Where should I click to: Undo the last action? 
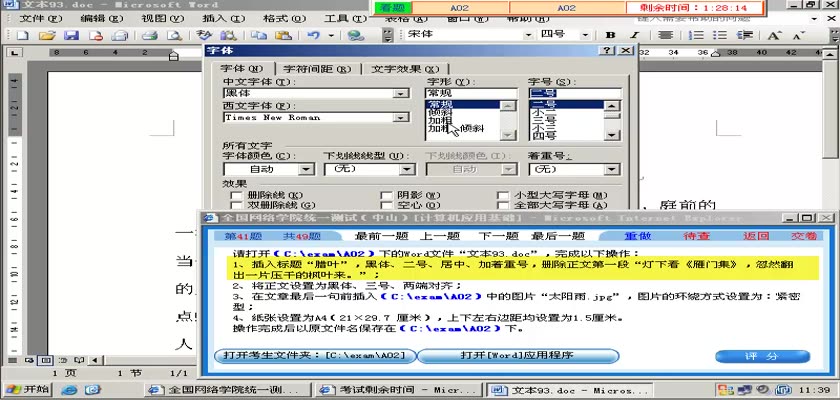click(313, 35)
